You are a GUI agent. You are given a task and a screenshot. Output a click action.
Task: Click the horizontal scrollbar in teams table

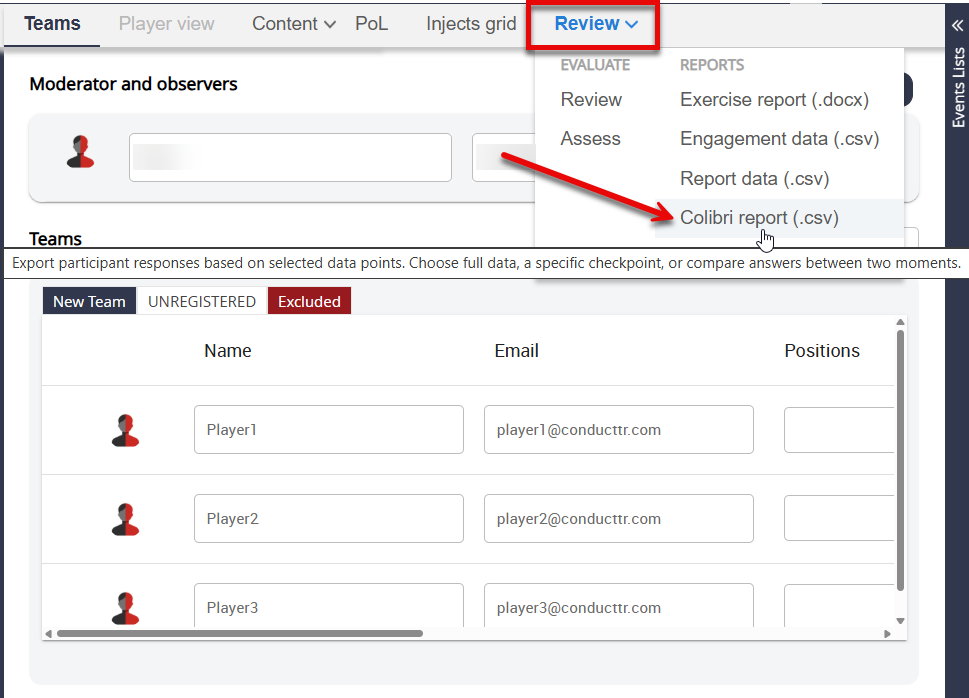[240, 633]
